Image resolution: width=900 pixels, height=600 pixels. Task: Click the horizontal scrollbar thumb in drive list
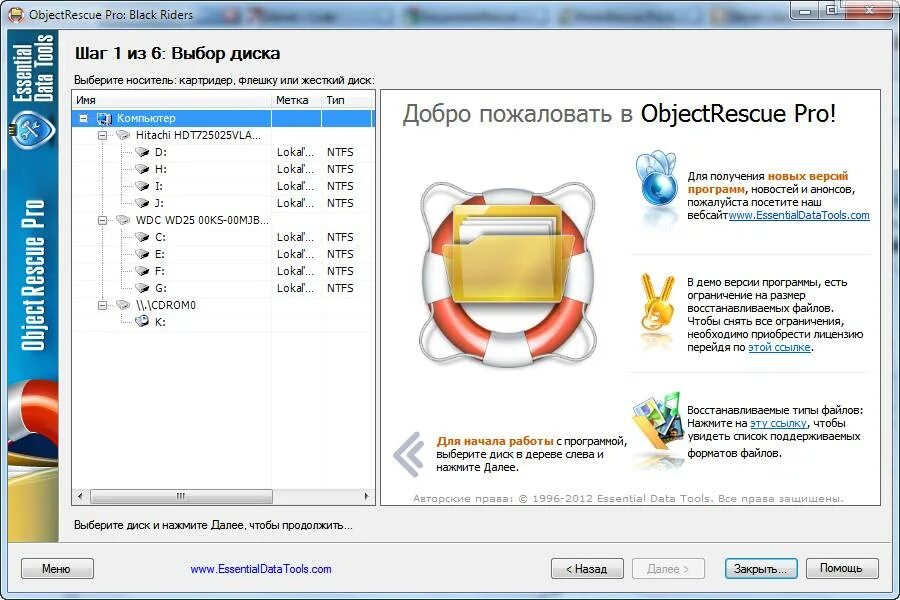pyautogui.click(x=181, y=496)
